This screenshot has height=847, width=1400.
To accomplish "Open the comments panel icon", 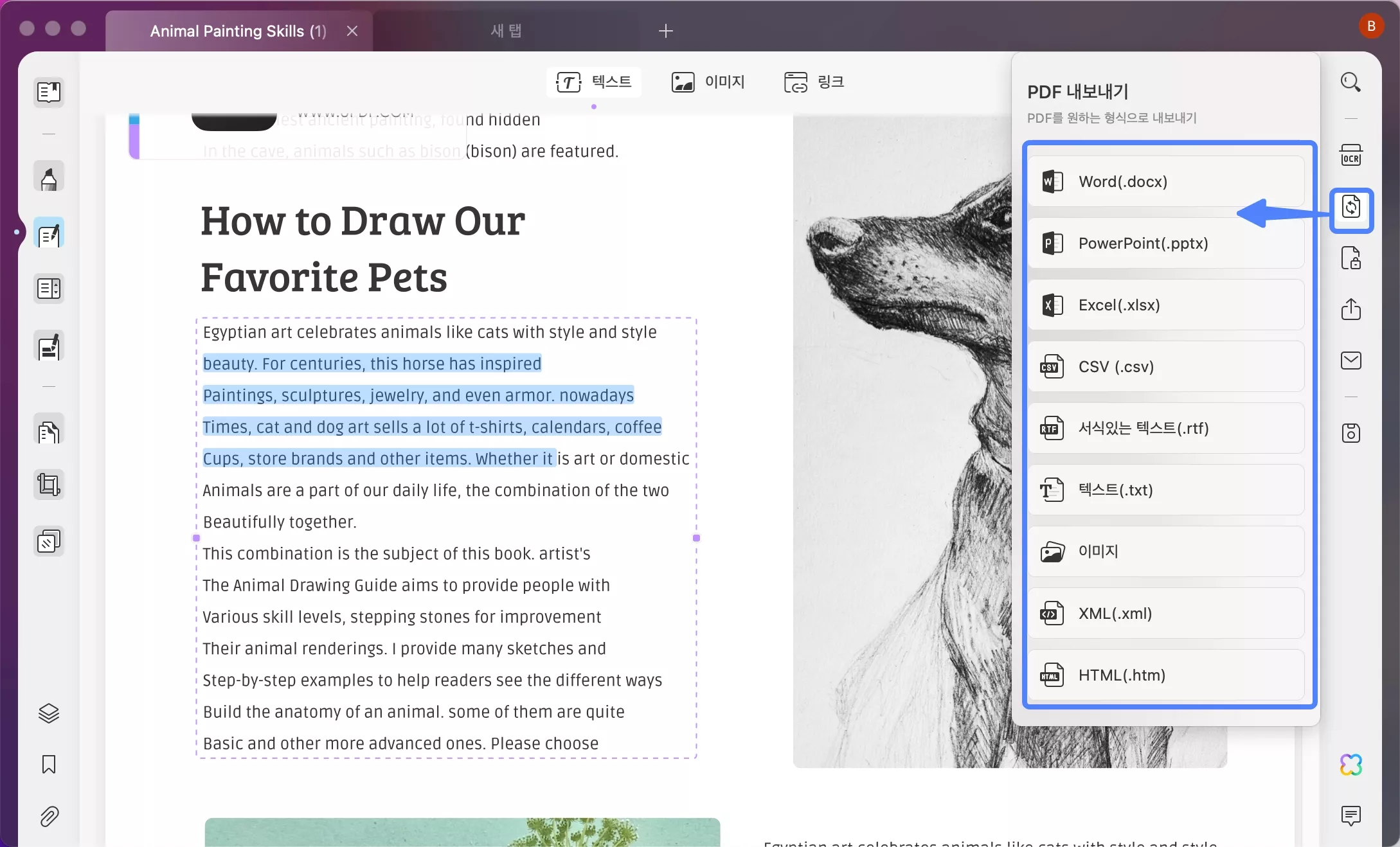I will point(1351,816).
